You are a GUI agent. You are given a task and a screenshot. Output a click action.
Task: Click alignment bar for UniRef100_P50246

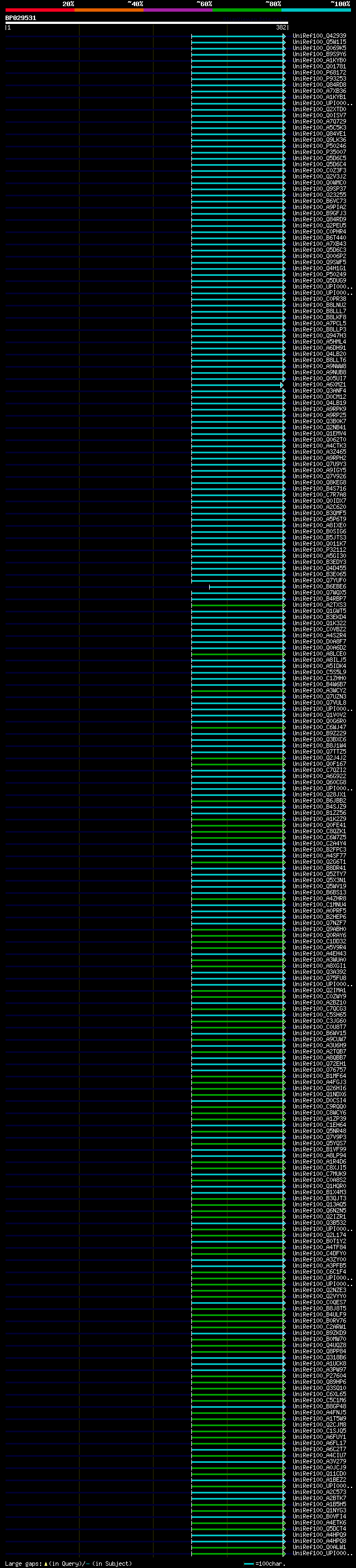click(x=238, y=146)
